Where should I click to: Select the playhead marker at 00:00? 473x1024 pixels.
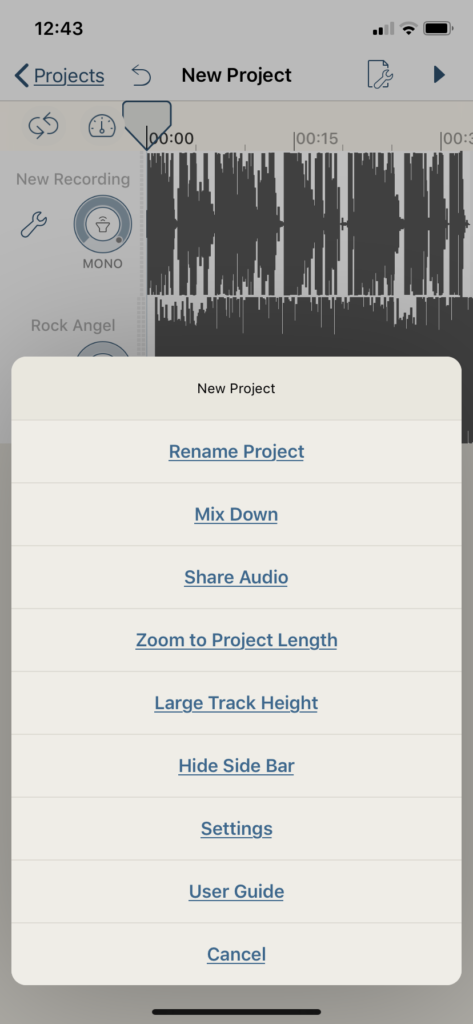pyautogui.click(x=147, y=125)
